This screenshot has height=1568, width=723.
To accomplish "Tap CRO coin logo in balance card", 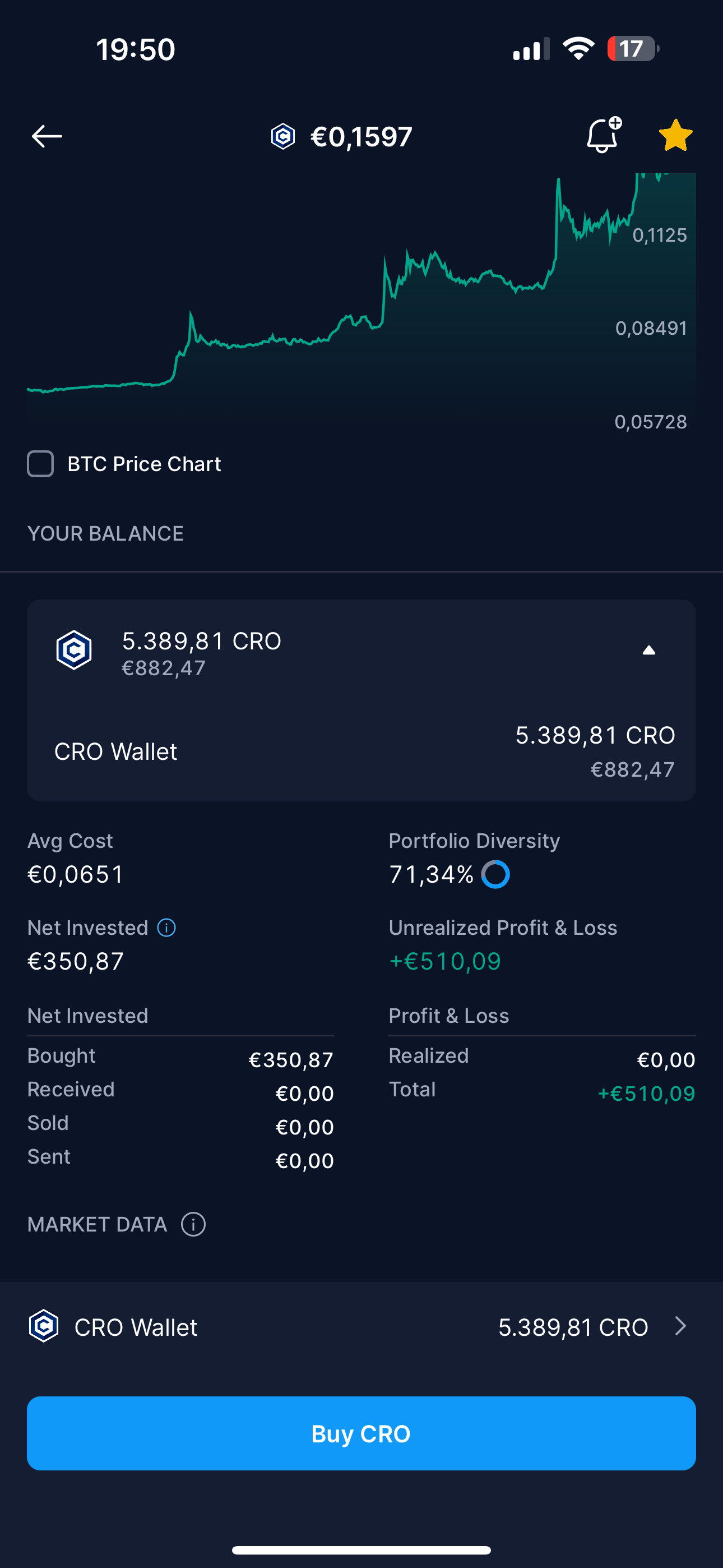I will pyautogui.click(x=74, y=650).
